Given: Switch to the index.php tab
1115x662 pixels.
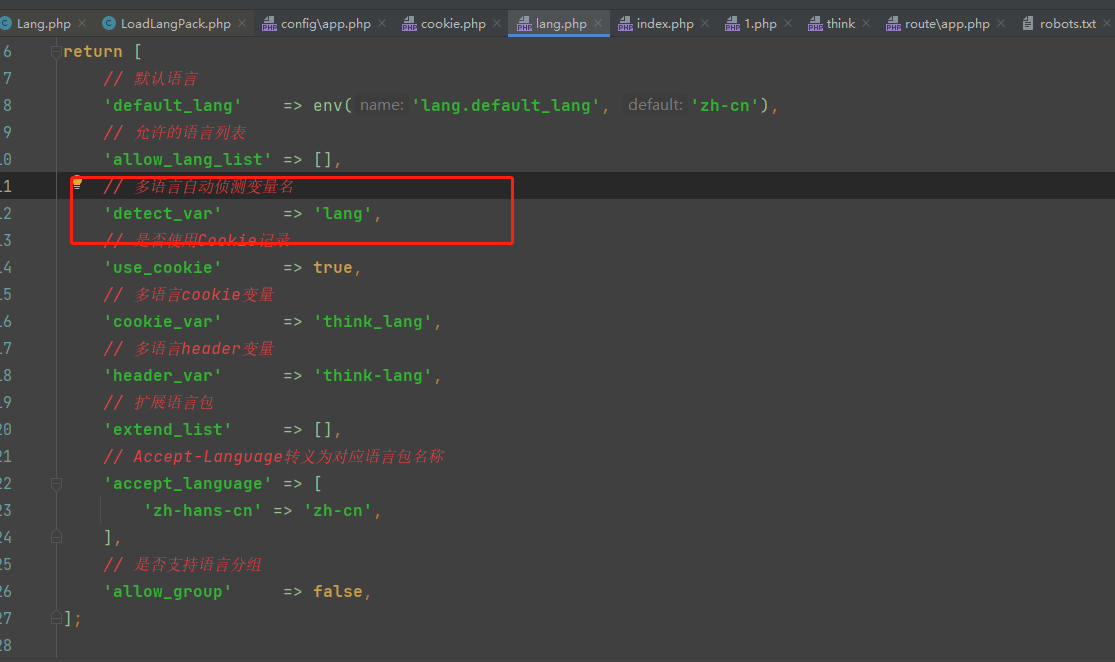Looking at the screenshot, I should pos(664,24).
